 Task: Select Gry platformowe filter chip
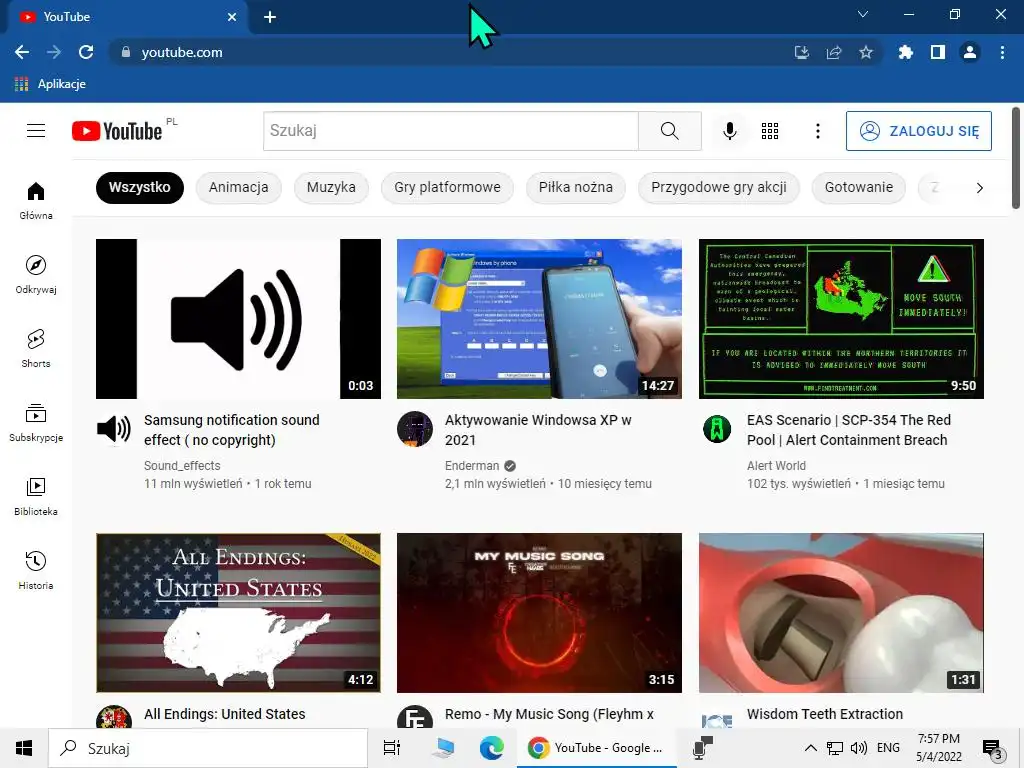click(447, 187)
